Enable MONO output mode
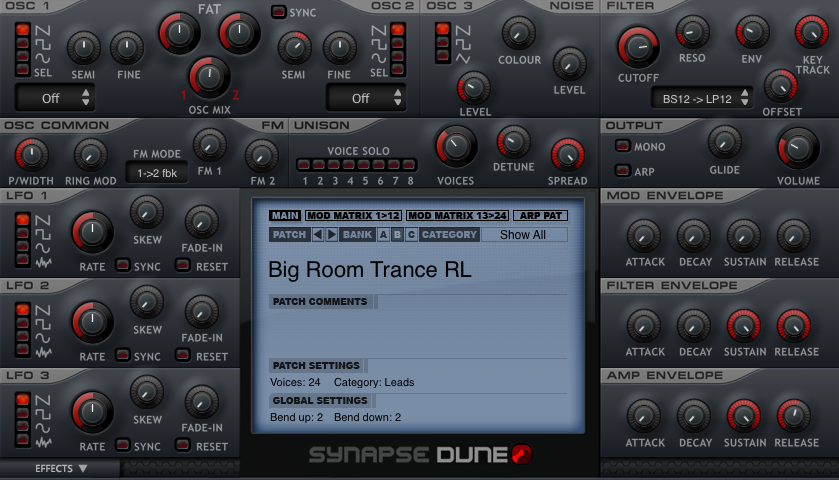839x480 pixels. [622, 145]
